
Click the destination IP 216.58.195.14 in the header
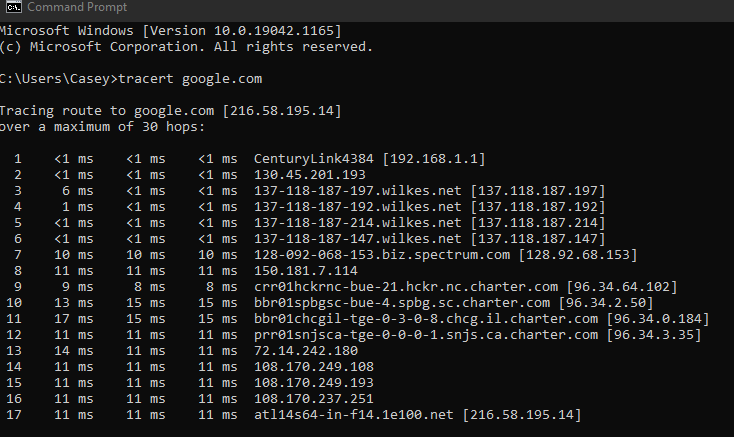click(282, 111)
